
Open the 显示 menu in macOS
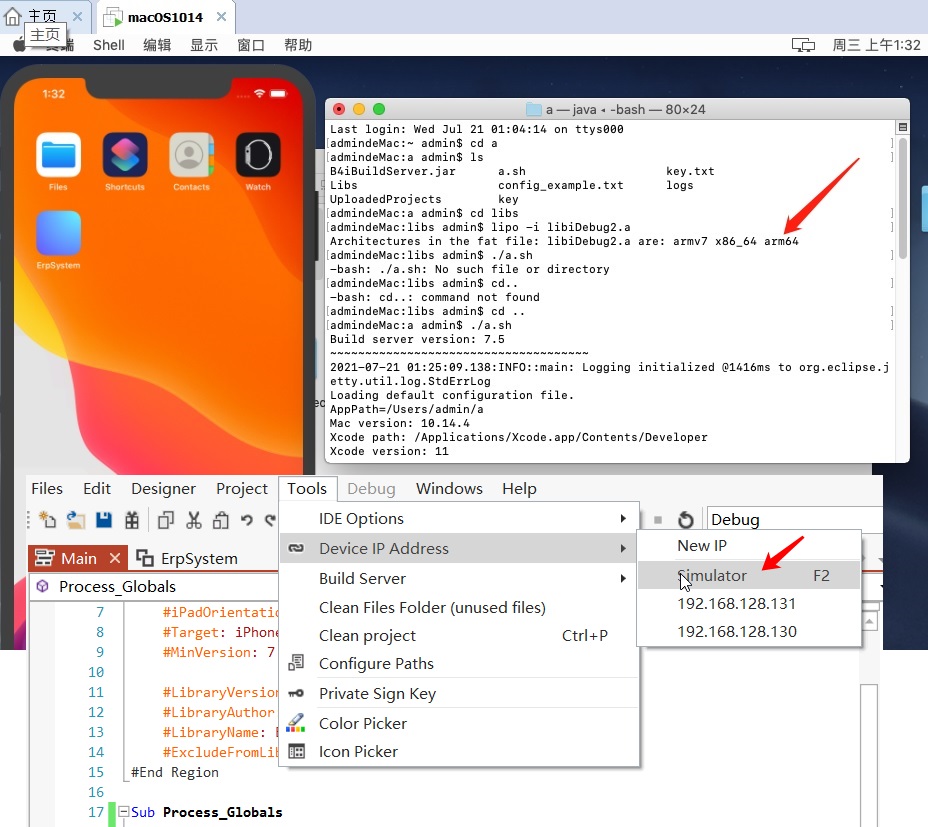coord(204,45)
